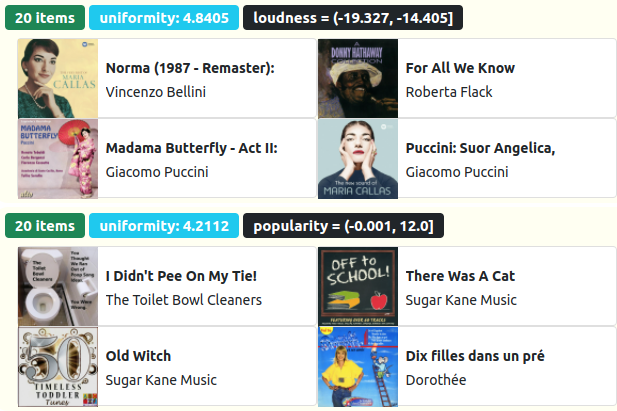Click the Off to School album cover

358,287
